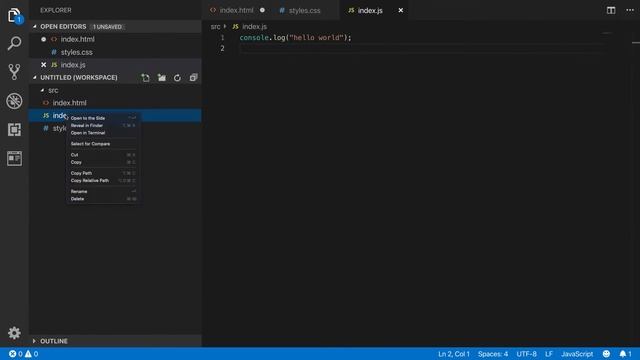640x360 pixels.
Task: Click the New Folder icon in workspace header
Action: click(x=162, y=78)
